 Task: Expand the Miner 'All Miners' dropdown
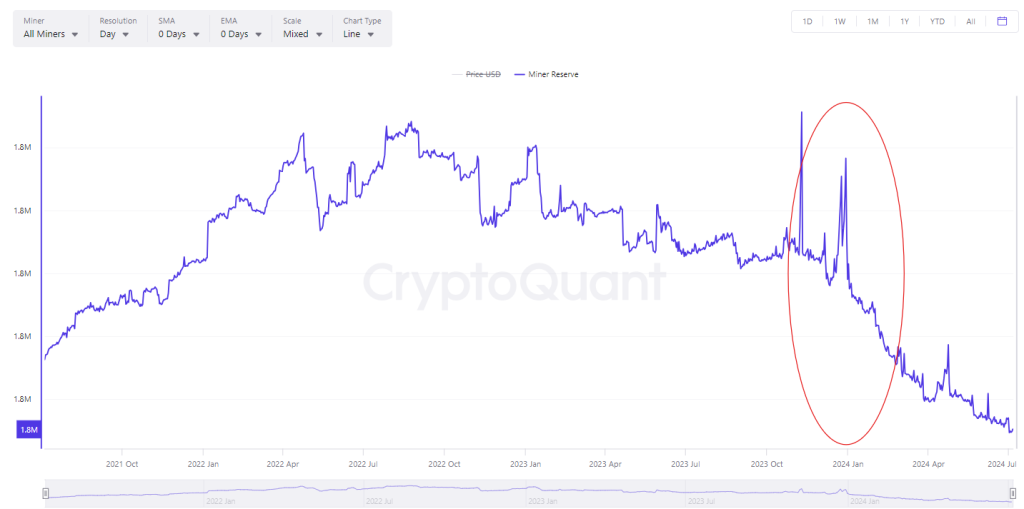[x=51, y=34]
